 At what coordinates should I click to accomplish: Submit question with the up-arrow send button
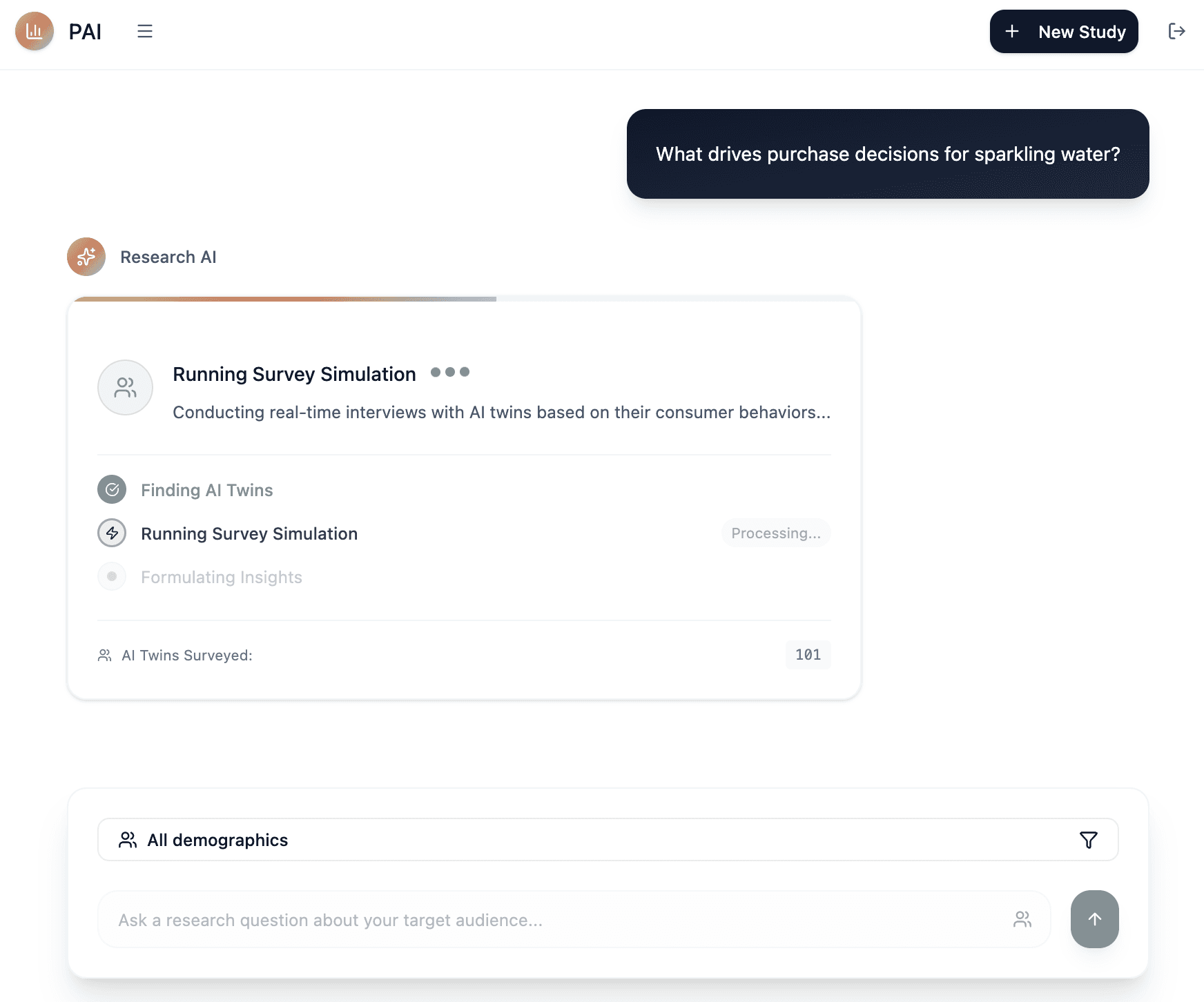click(1095, 919)
